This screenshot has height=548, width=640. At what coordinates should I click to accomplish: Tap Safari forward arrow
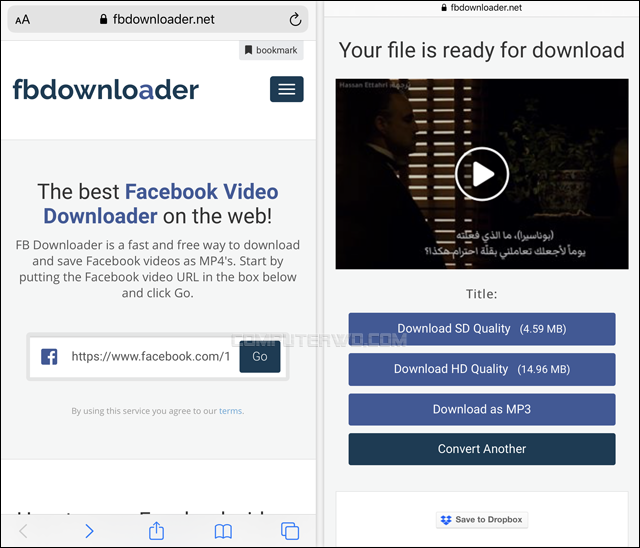click(x=89, y=531)
